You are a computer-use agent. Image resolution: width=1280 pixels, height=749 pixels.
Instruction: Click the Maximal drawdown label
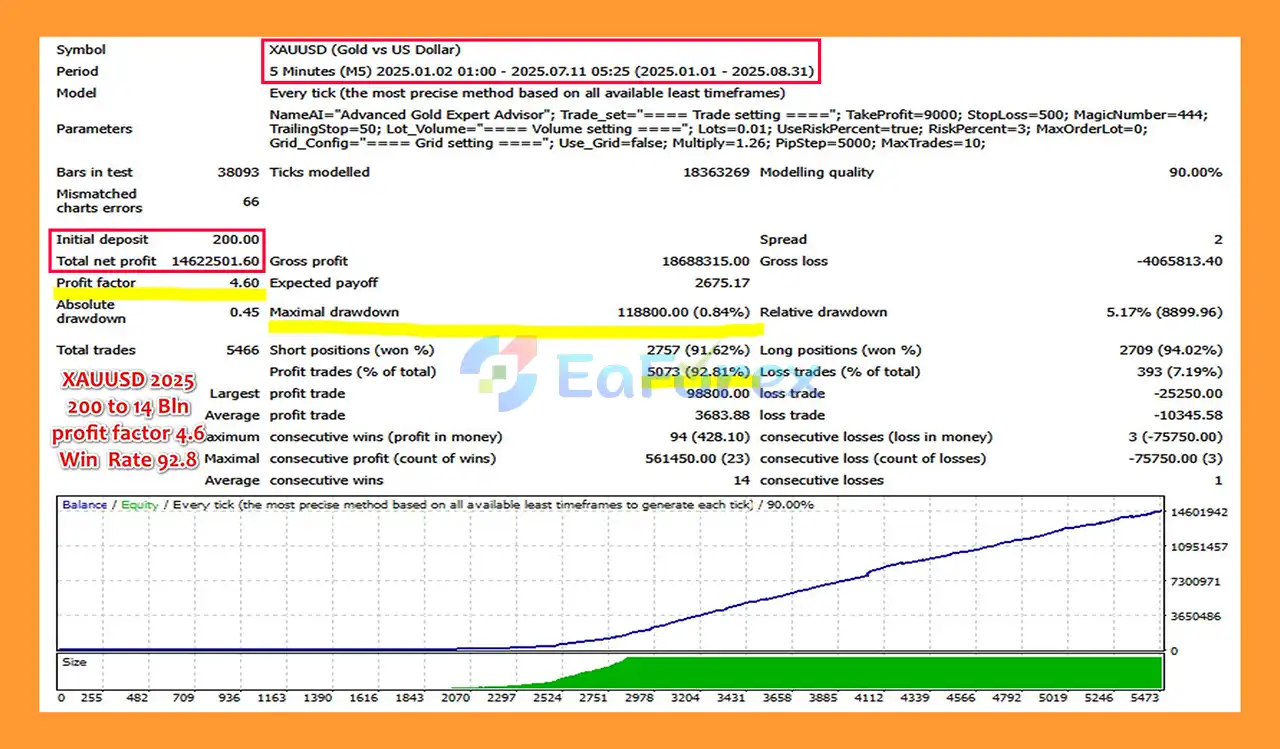coord(334,312)
